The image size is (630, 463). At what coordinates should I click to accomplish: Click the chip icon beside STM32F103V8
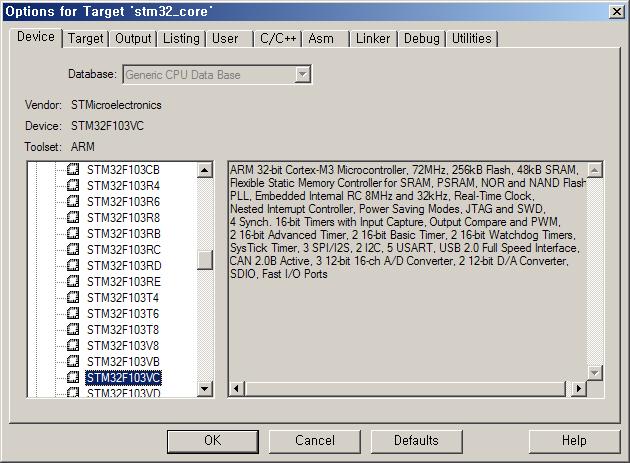[73, 345]
